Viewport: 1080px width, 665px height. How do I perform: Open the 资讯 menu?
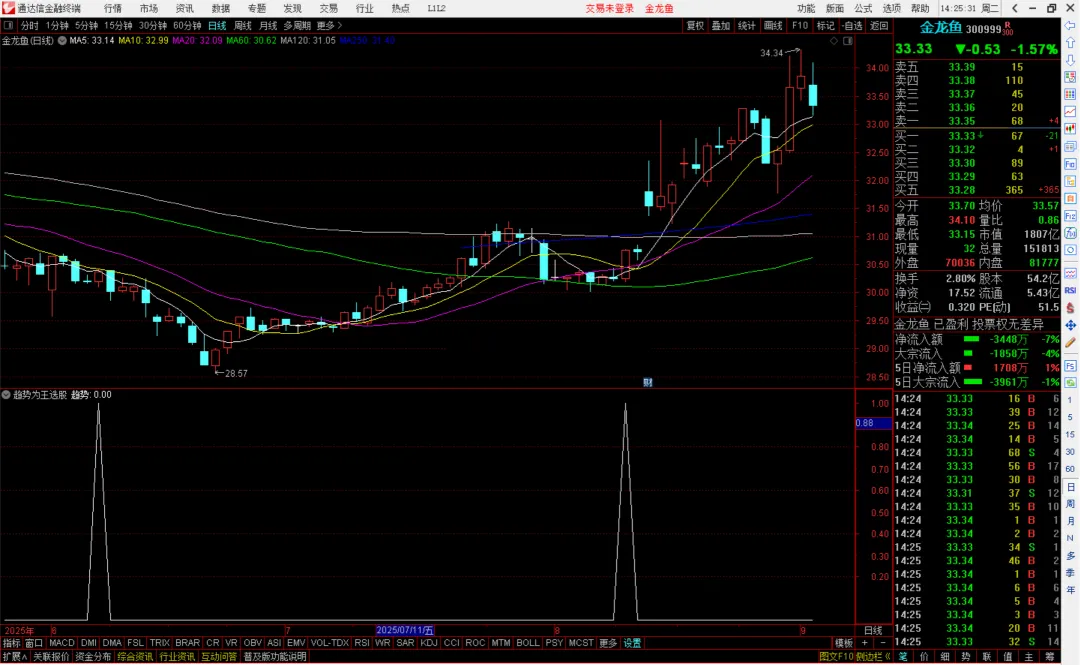[x=184, y=8]
